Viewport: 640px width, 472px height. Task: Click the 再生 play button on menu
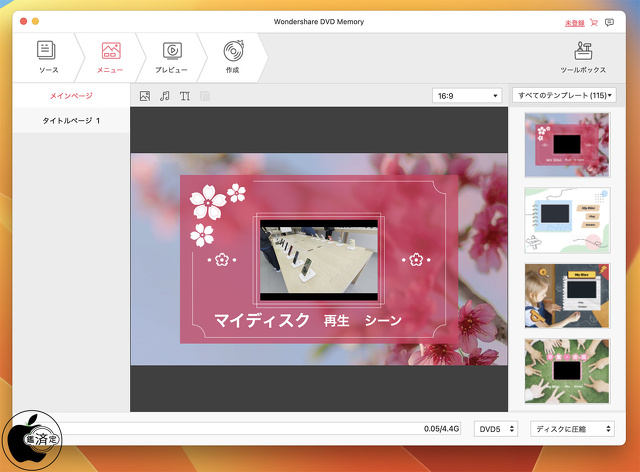(x=336, y=321)
